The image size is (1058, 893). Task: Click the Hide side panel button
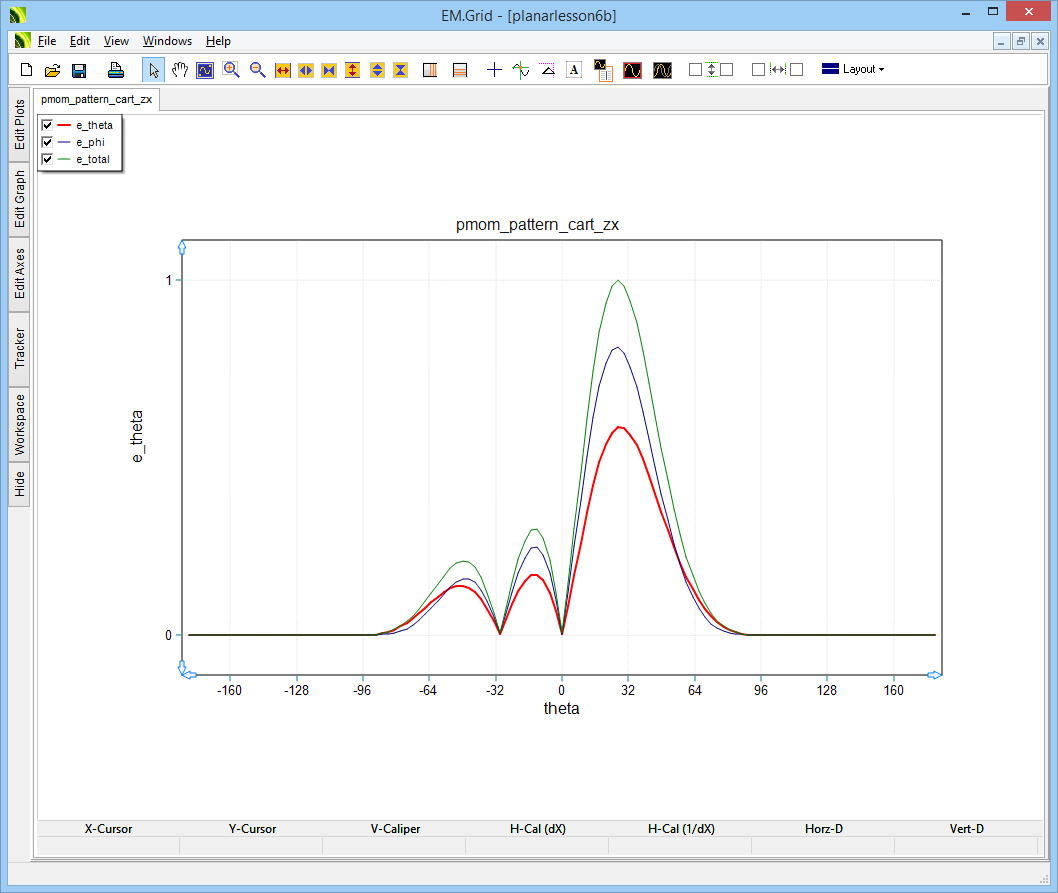(20, 485)
